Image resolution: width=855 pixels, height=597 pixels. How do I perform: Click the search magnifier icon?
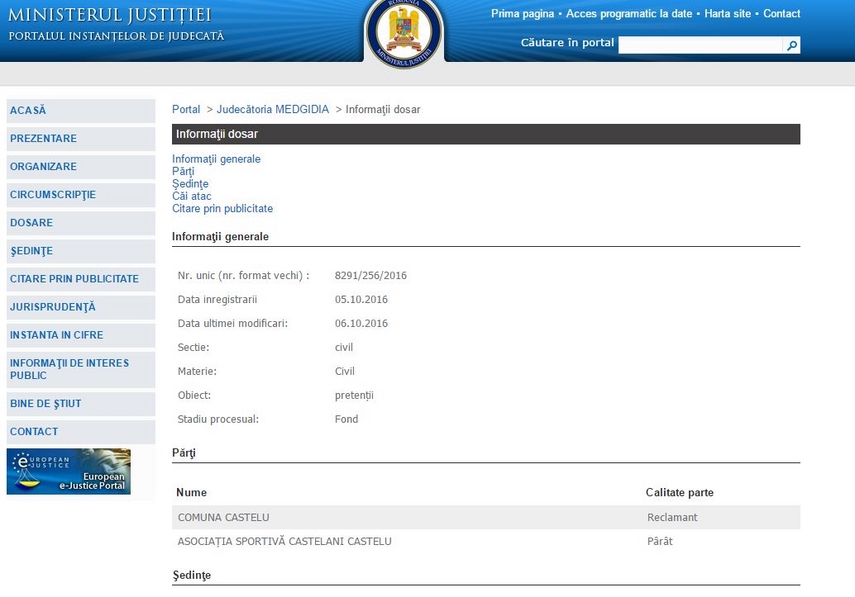tap(791, 45)
